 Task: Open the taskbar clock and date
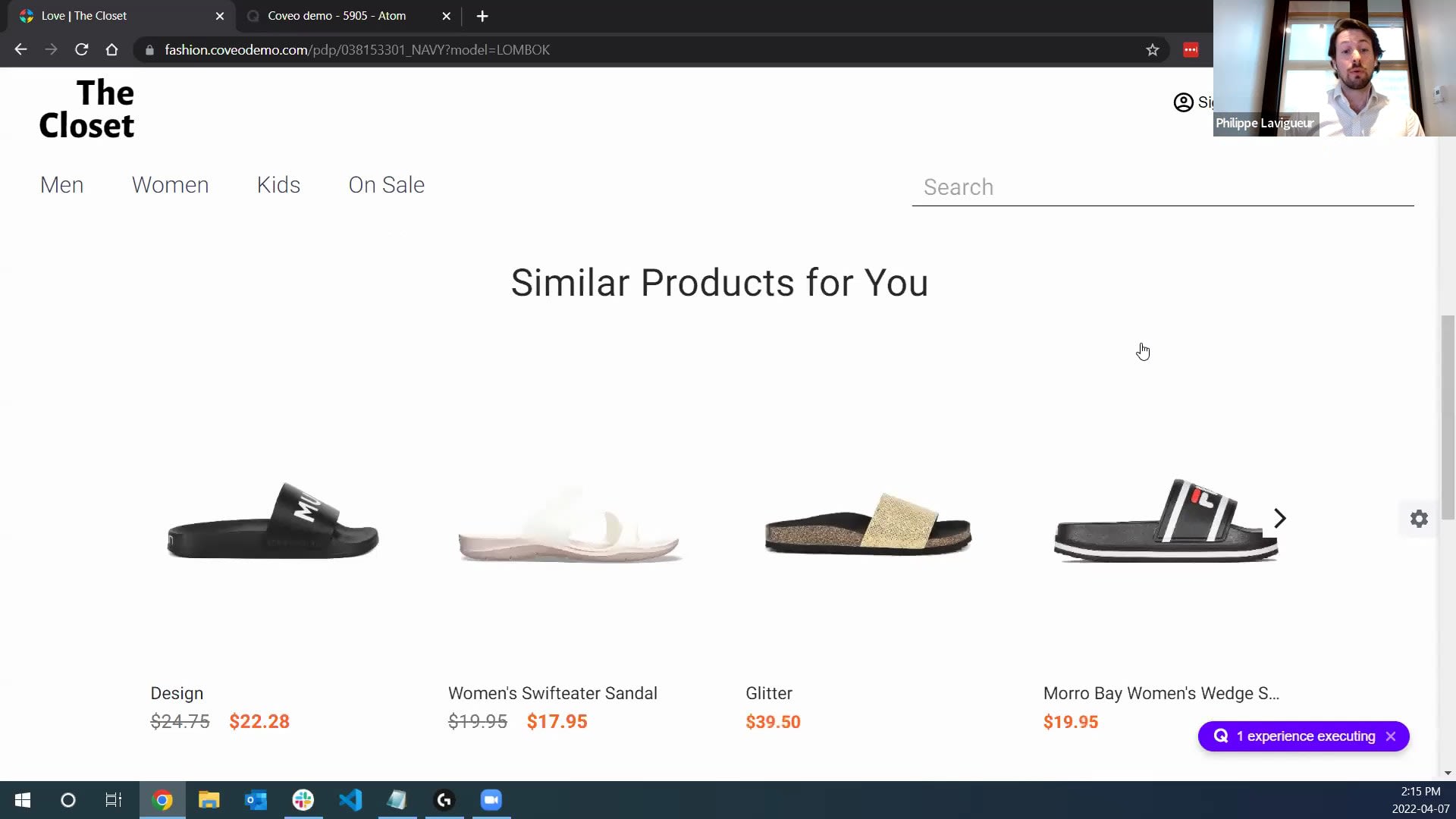pyautogui.click(x=1420, y=800)
